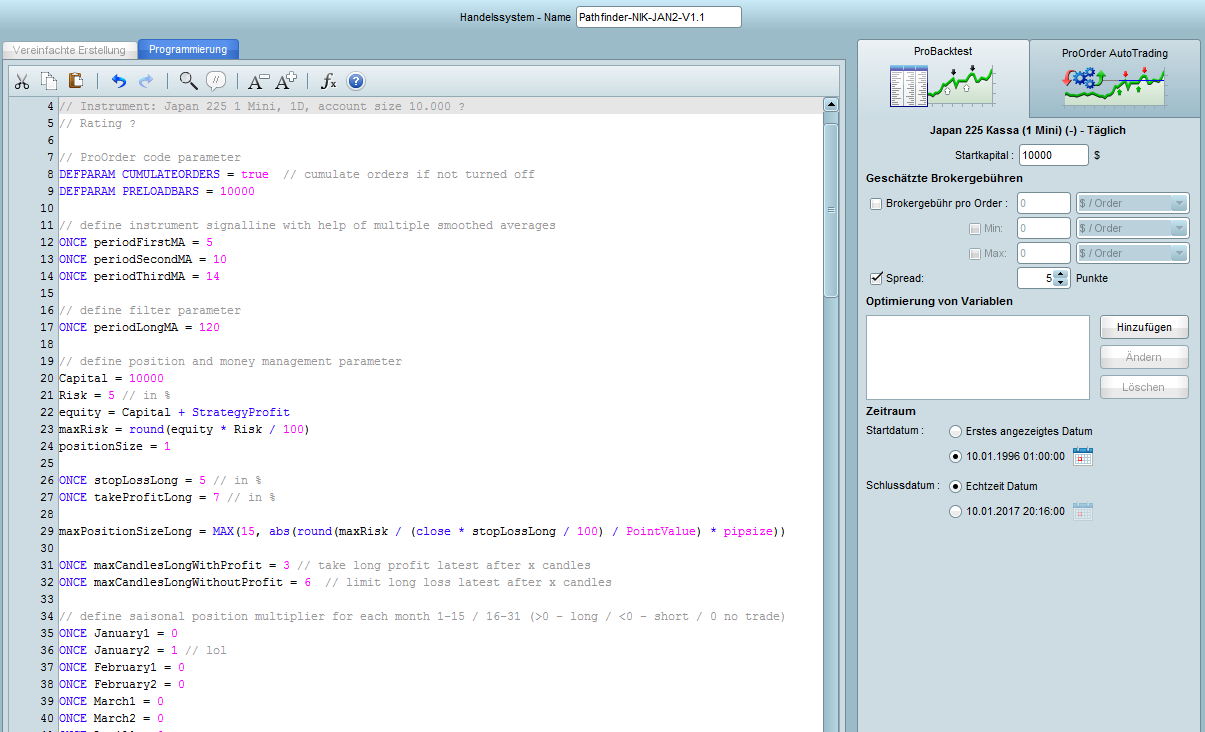The width and height of the screenshot is (1205, 732).
Task: Enable Brokergebühr pro Order checkbox
Action: coord(877,204)
